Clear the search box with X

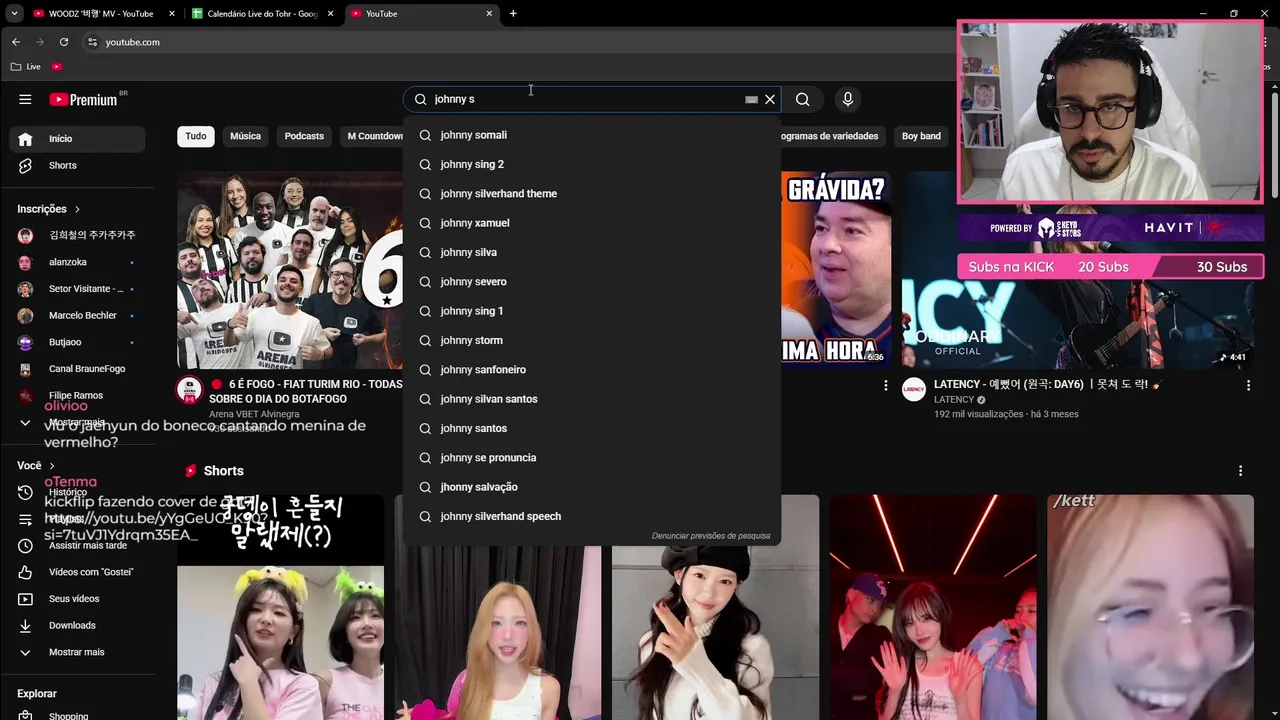pos(769,99)
